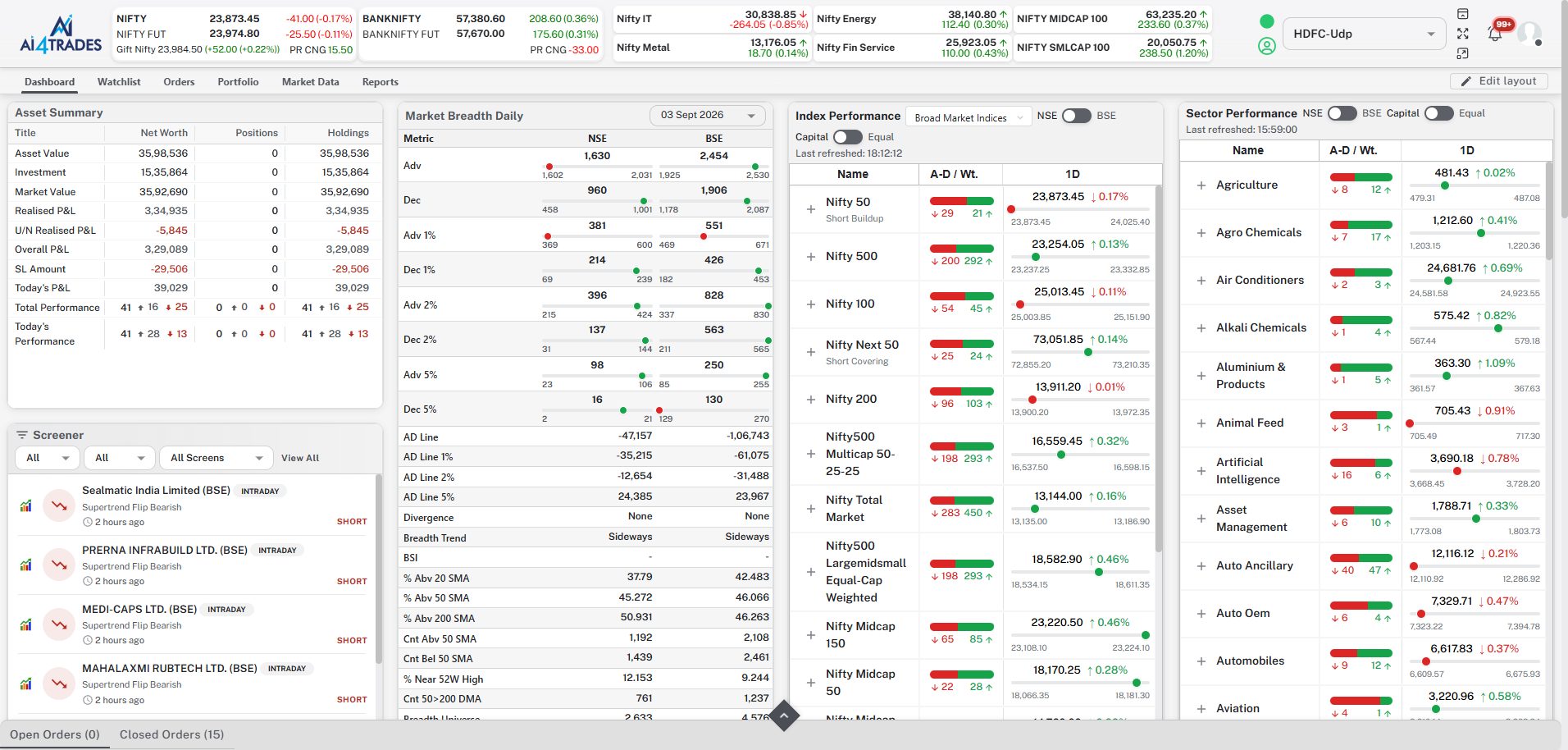This screenshot has height=750, width=1568.
Task: Open chart icon for PRERNA INFRABUILD LTD.
Action: [x=25, y=565]
